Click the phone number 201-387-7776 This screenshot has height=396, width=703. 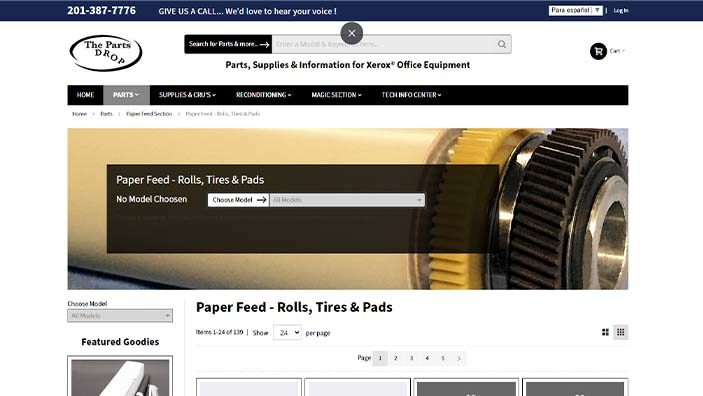[x=101, y=10]
